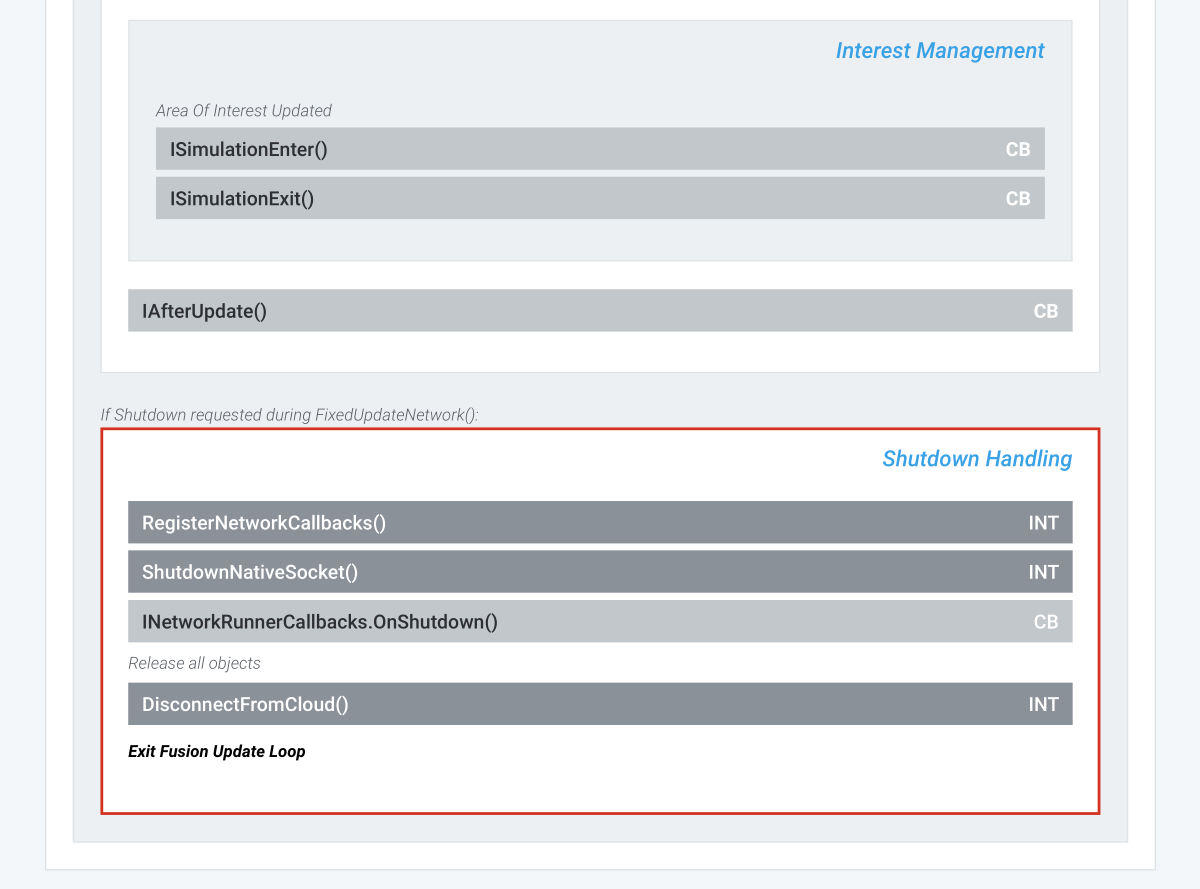Select the 'If Shutdown requested during FixedUpdateNetwork' note
1200x889 pixels.
tap(289, 415)
